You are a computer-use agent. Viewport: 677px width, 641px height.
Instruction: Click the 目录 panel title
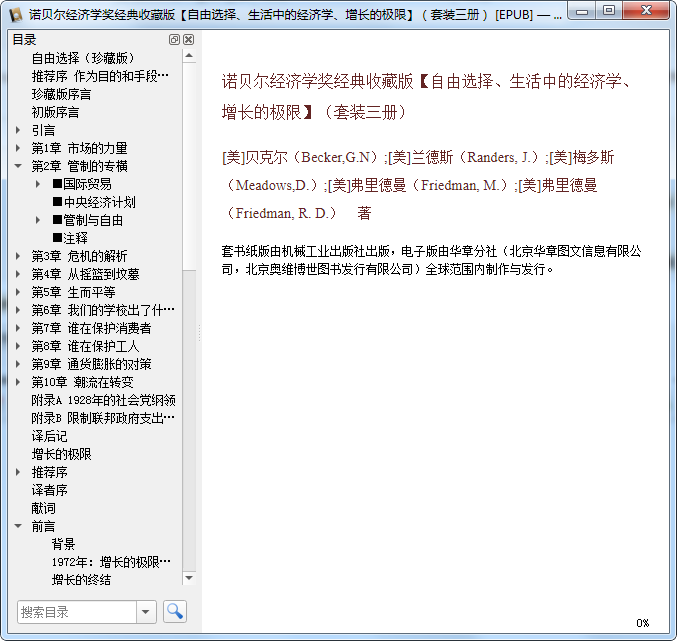click(x=24, y=40)
